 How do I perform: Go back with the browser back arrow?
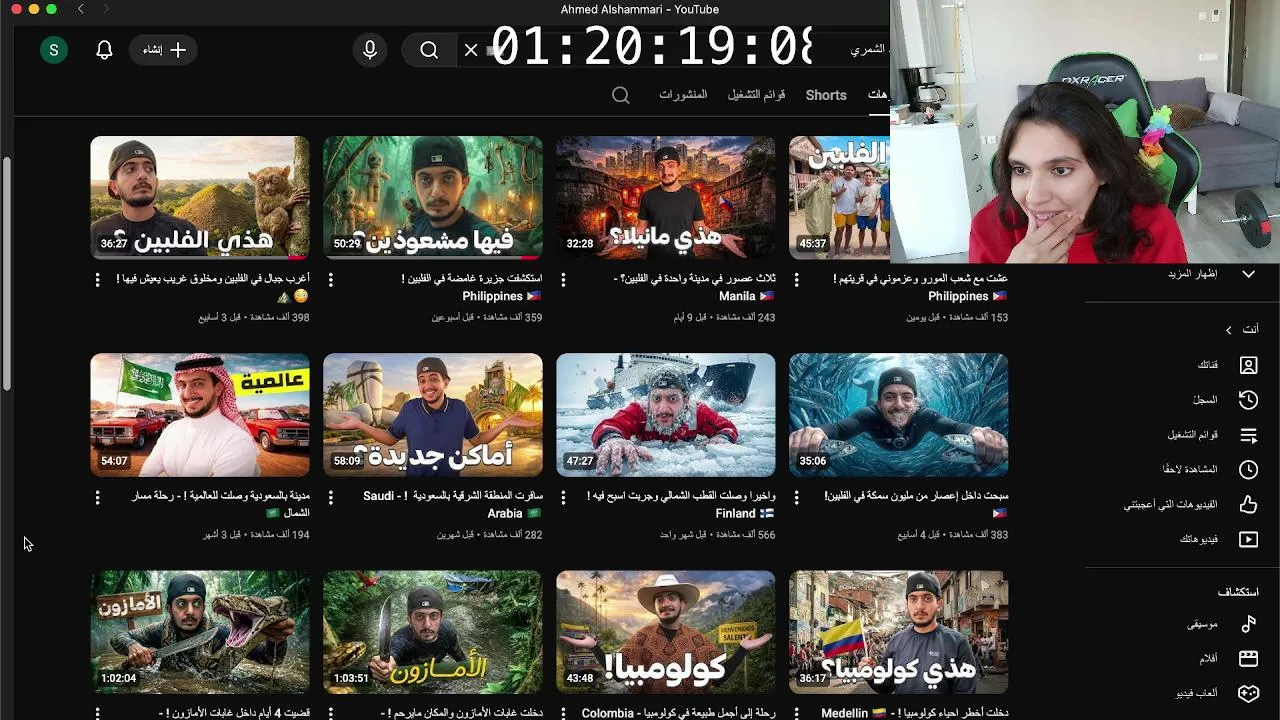(x=81, y=9)
